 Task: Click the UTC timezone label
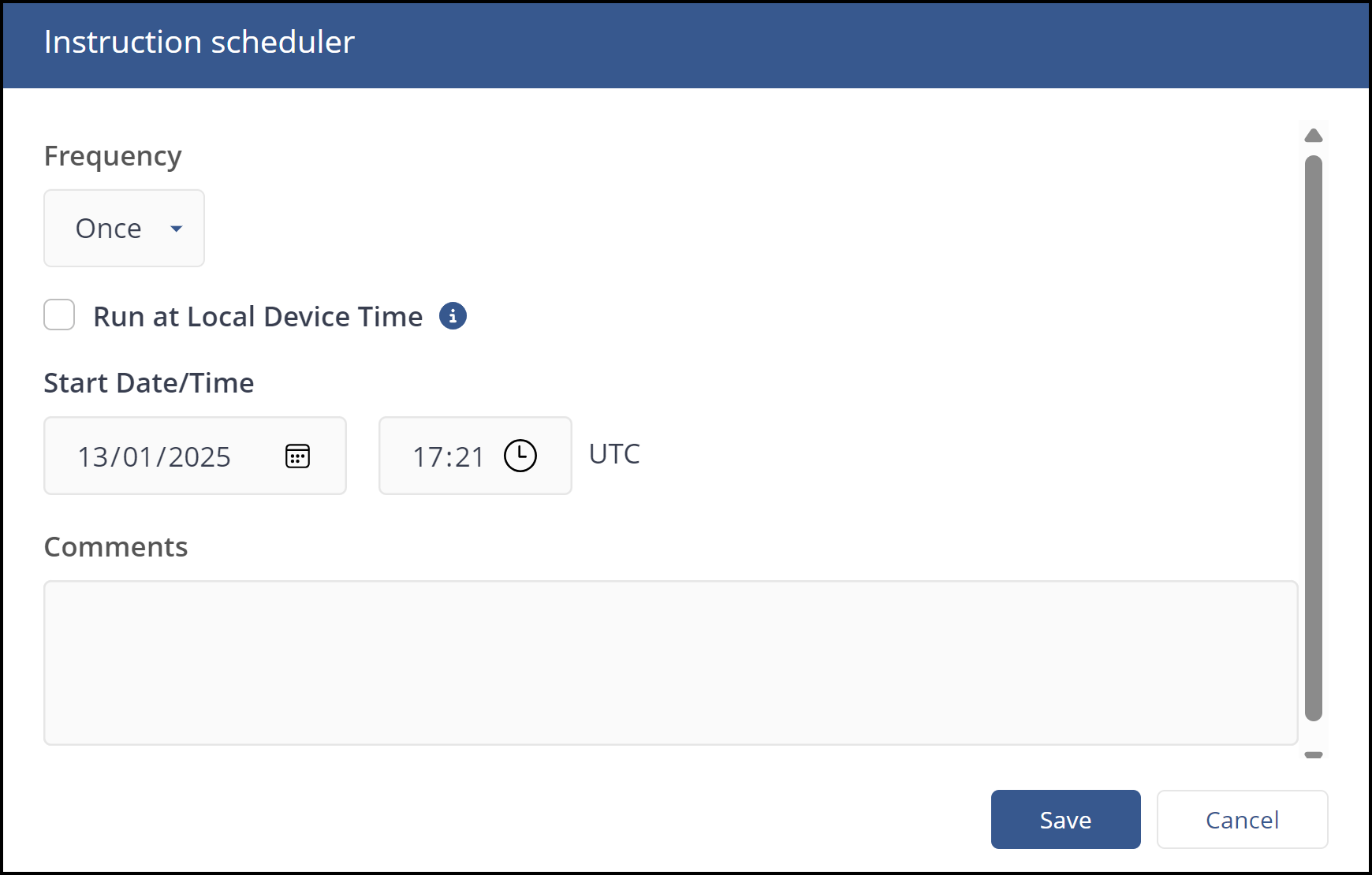pos(614,454)
